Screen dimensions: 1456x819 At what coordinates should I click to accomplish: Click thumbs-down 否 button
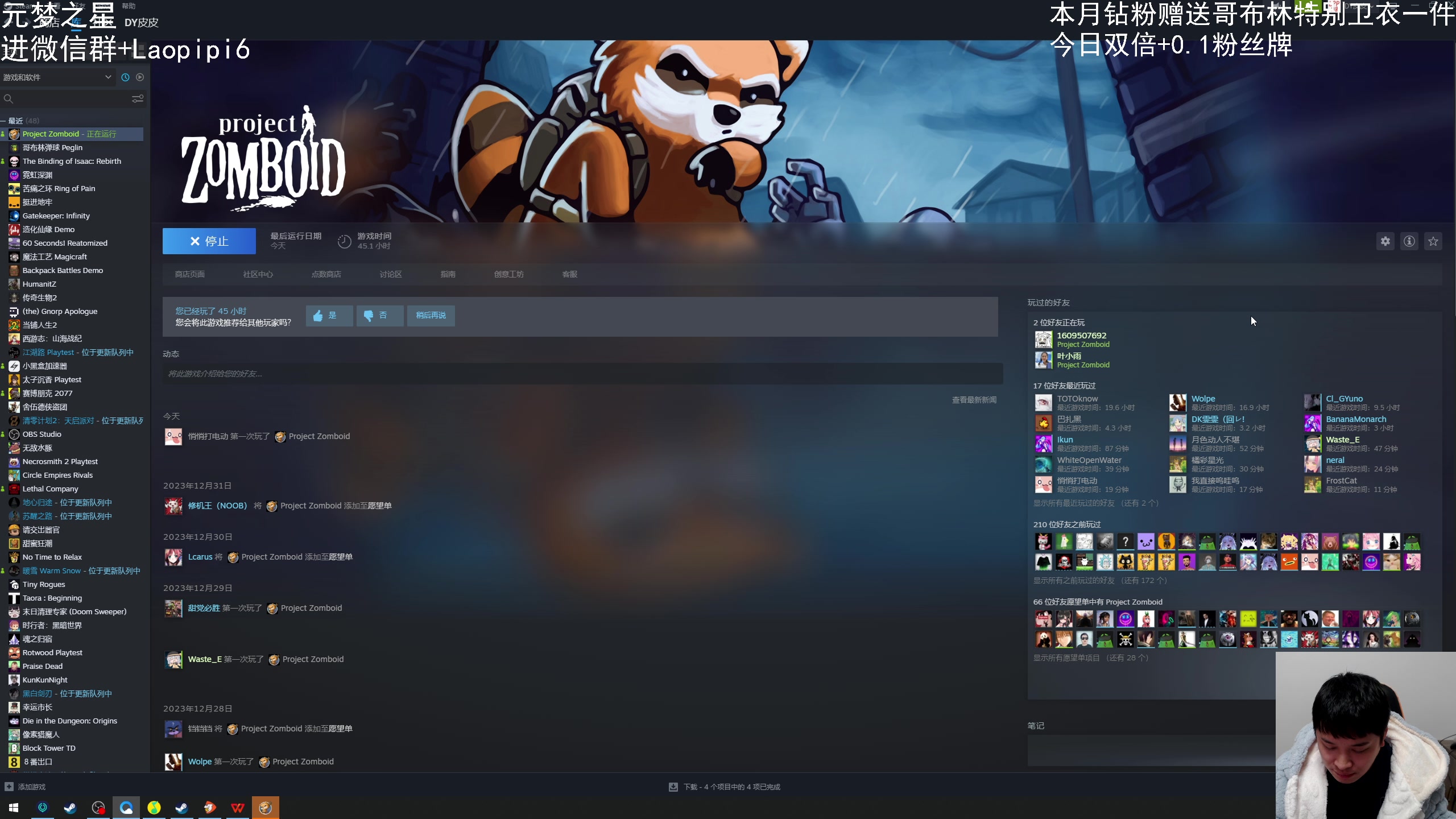click(380, 315)
